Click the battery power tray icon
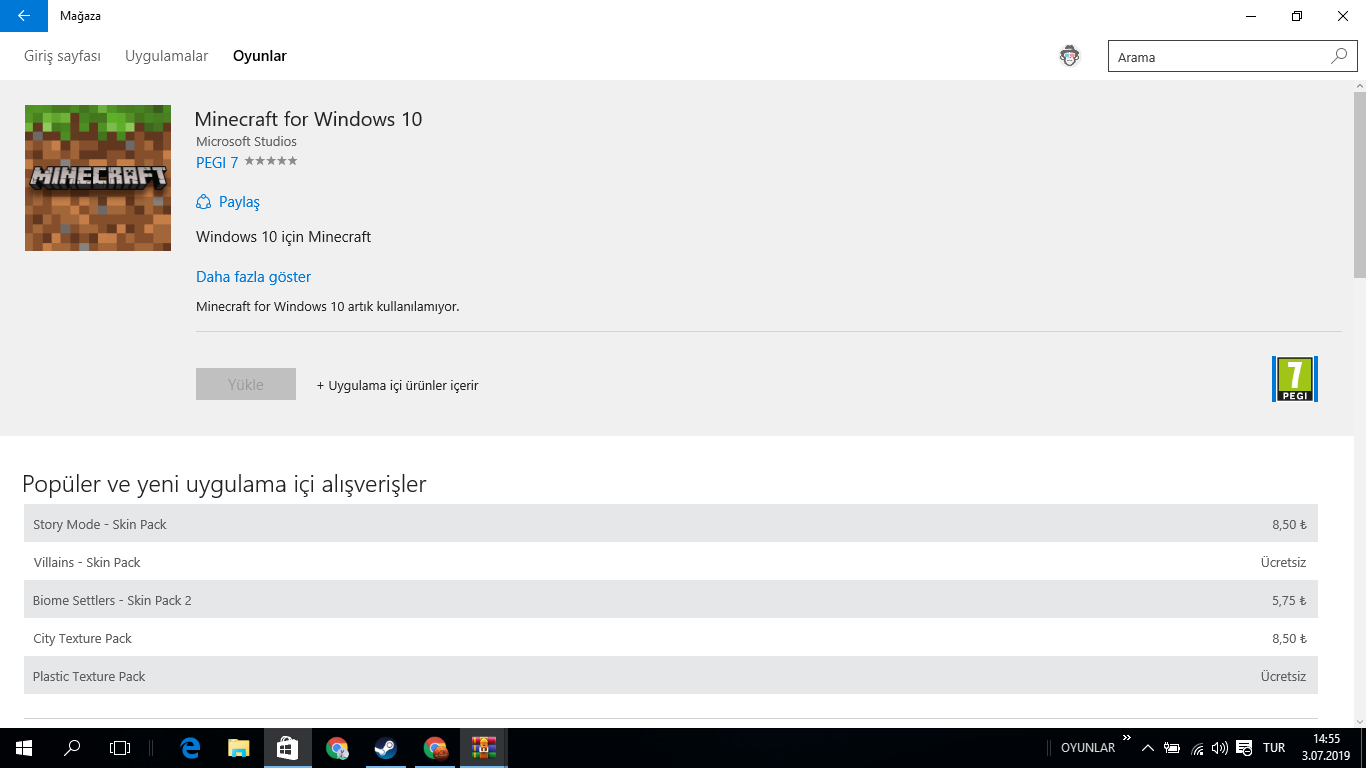This screenshot has width=1366, height=768. click(x=1172, y=748)
